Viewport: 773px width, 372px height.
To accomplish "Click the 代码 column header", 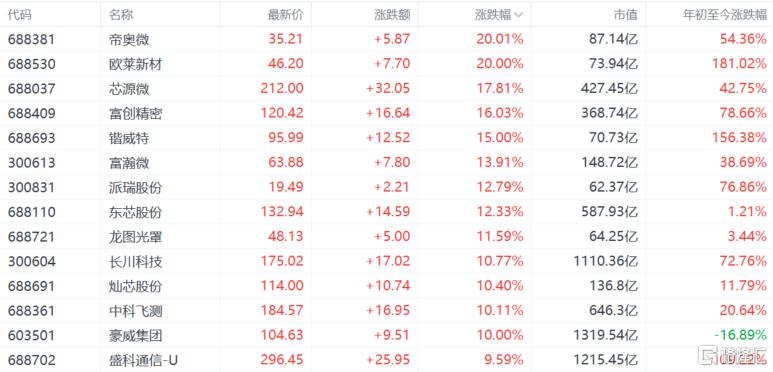I will 20,15.
